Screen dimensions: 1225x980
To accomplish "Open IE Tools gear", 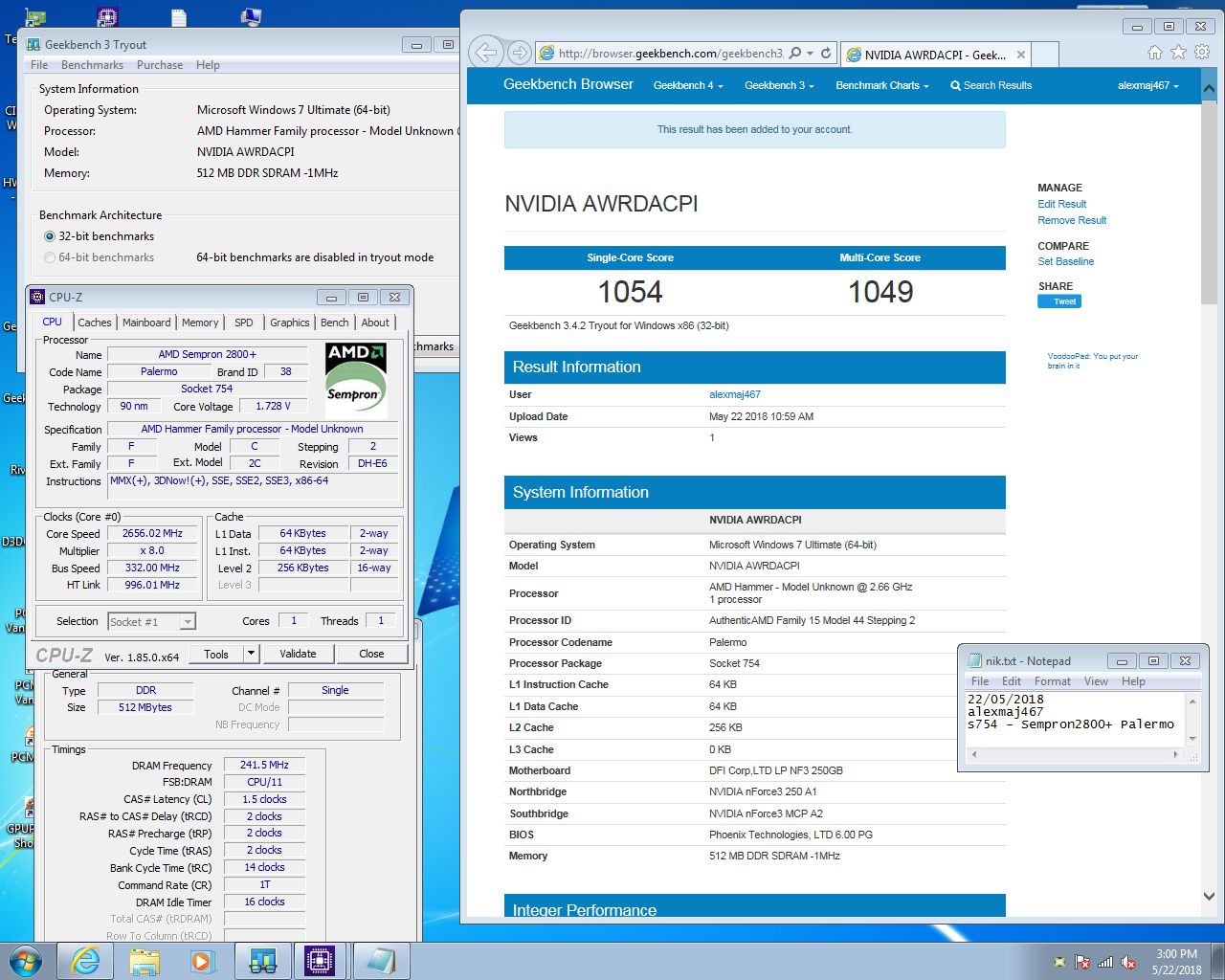I will (x=1202, y=53).
